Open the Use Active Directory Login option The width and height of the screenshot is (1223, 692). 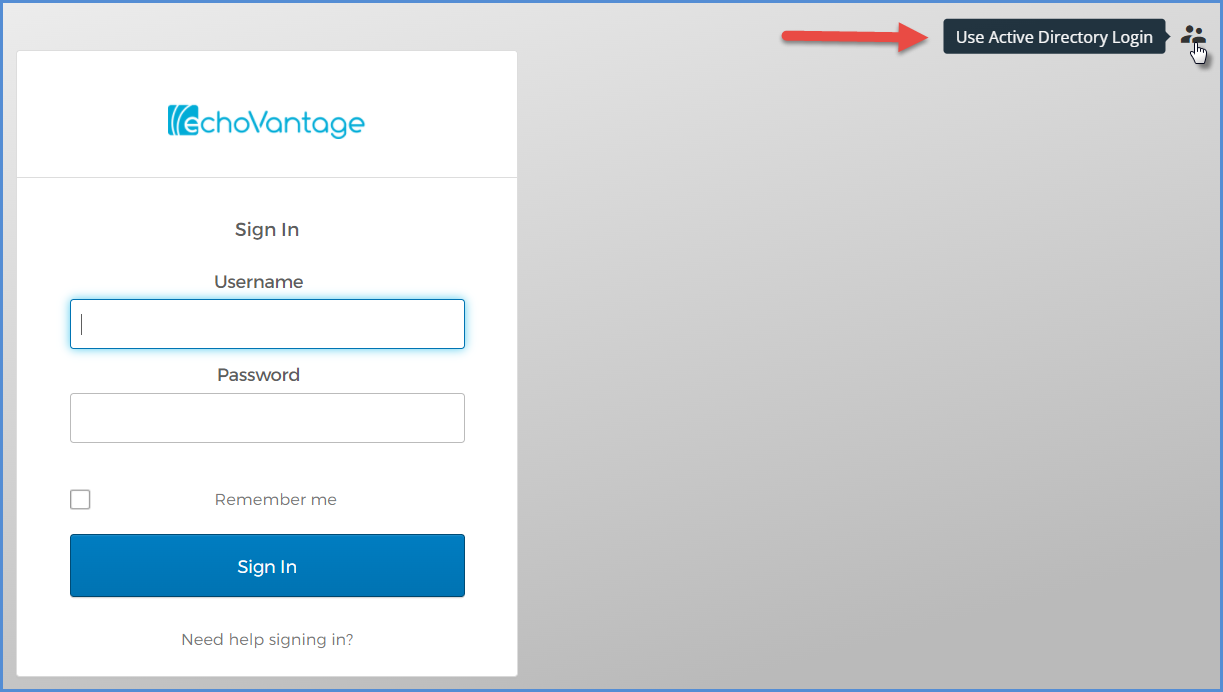click(x=1054, y=36)
